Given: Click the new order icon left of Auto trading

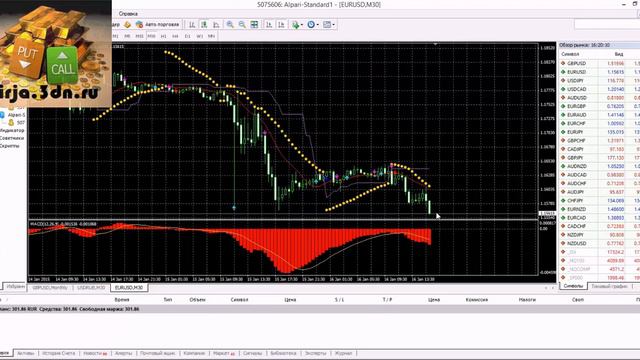Looking at the screenshot, I should coord(127,24).
